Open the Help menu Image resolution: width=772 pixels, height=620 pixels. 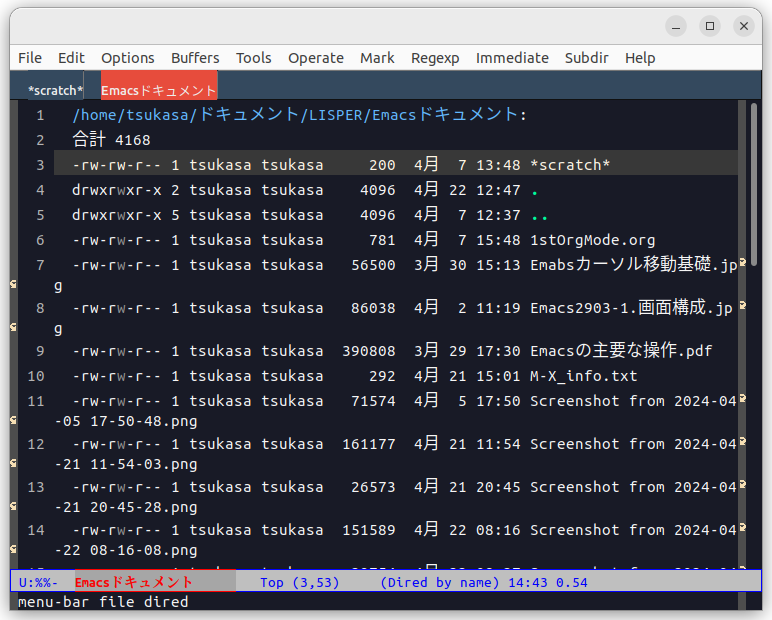click(x=640, y=58)
